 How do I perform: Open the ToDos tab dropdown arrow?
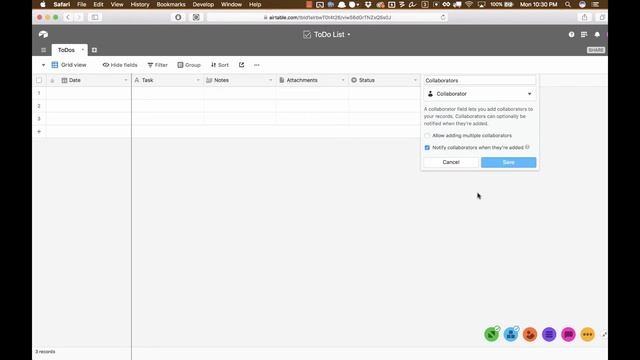[x=82, y=50]
